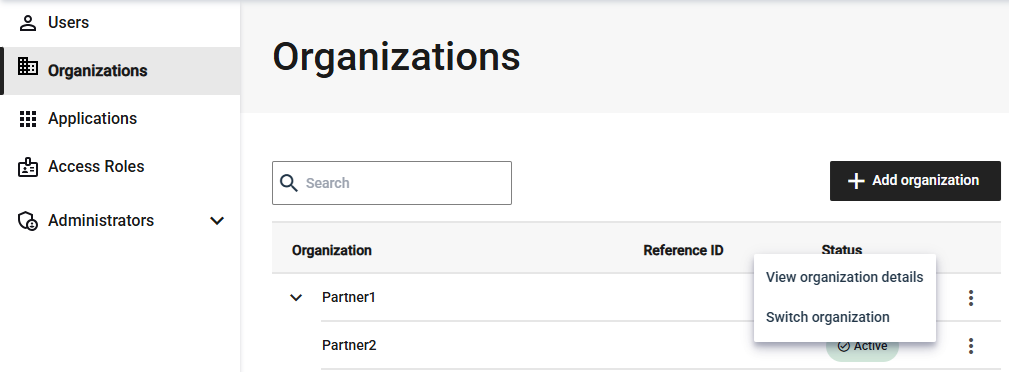Click the Add organization button
This screenshot has width=1009, height=372.
point(915,181)
